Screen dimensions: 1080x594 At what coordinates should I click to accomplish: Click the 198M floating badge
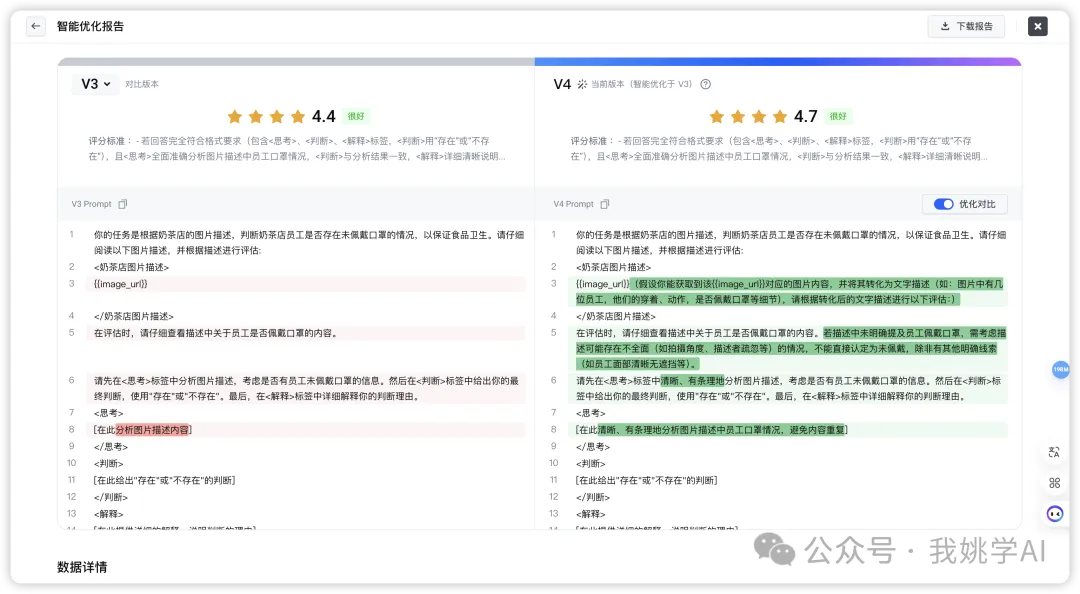pos(1061,369)
